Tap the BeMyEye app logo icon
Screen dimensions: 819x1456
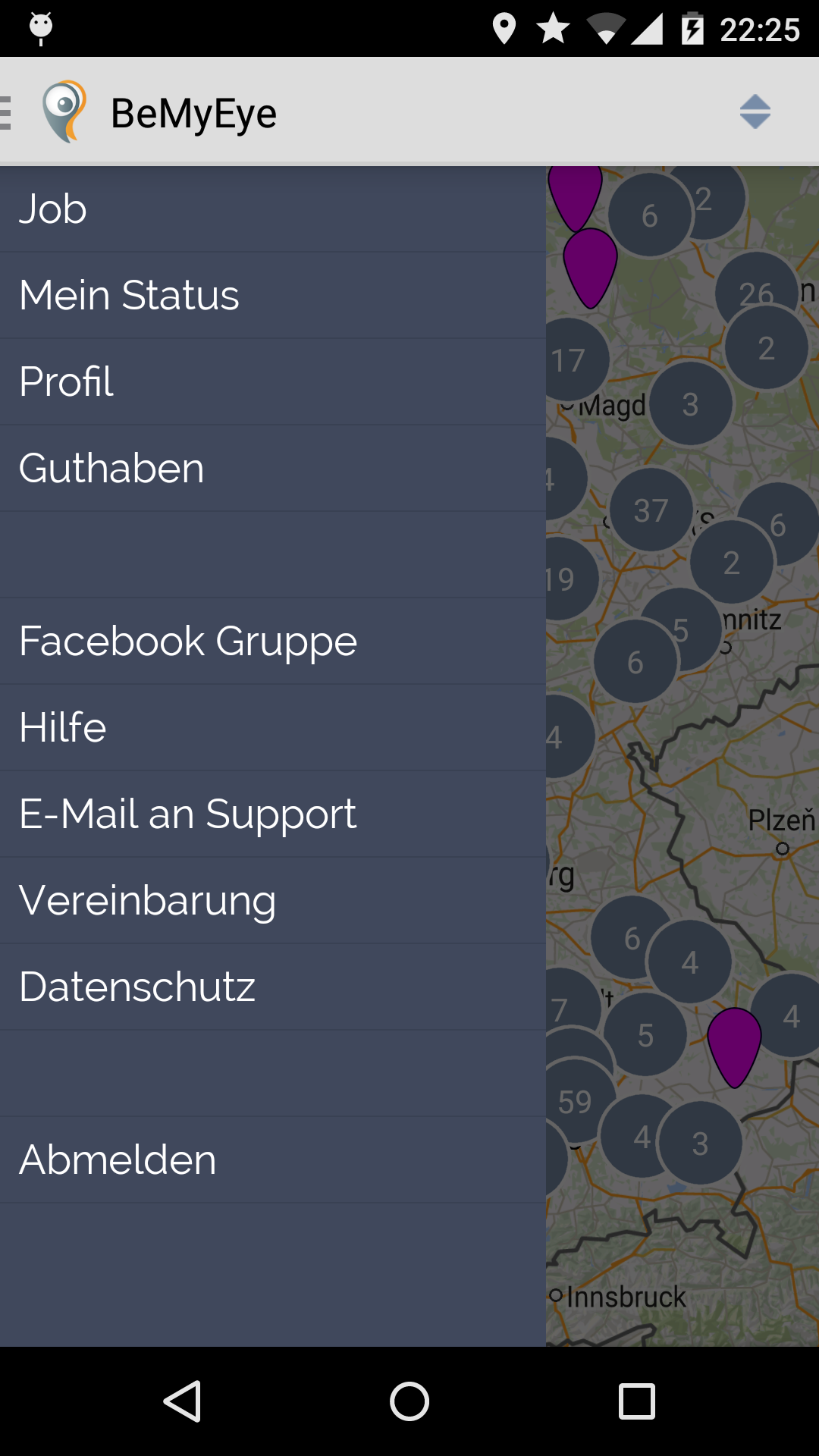[x=64, y=111]
